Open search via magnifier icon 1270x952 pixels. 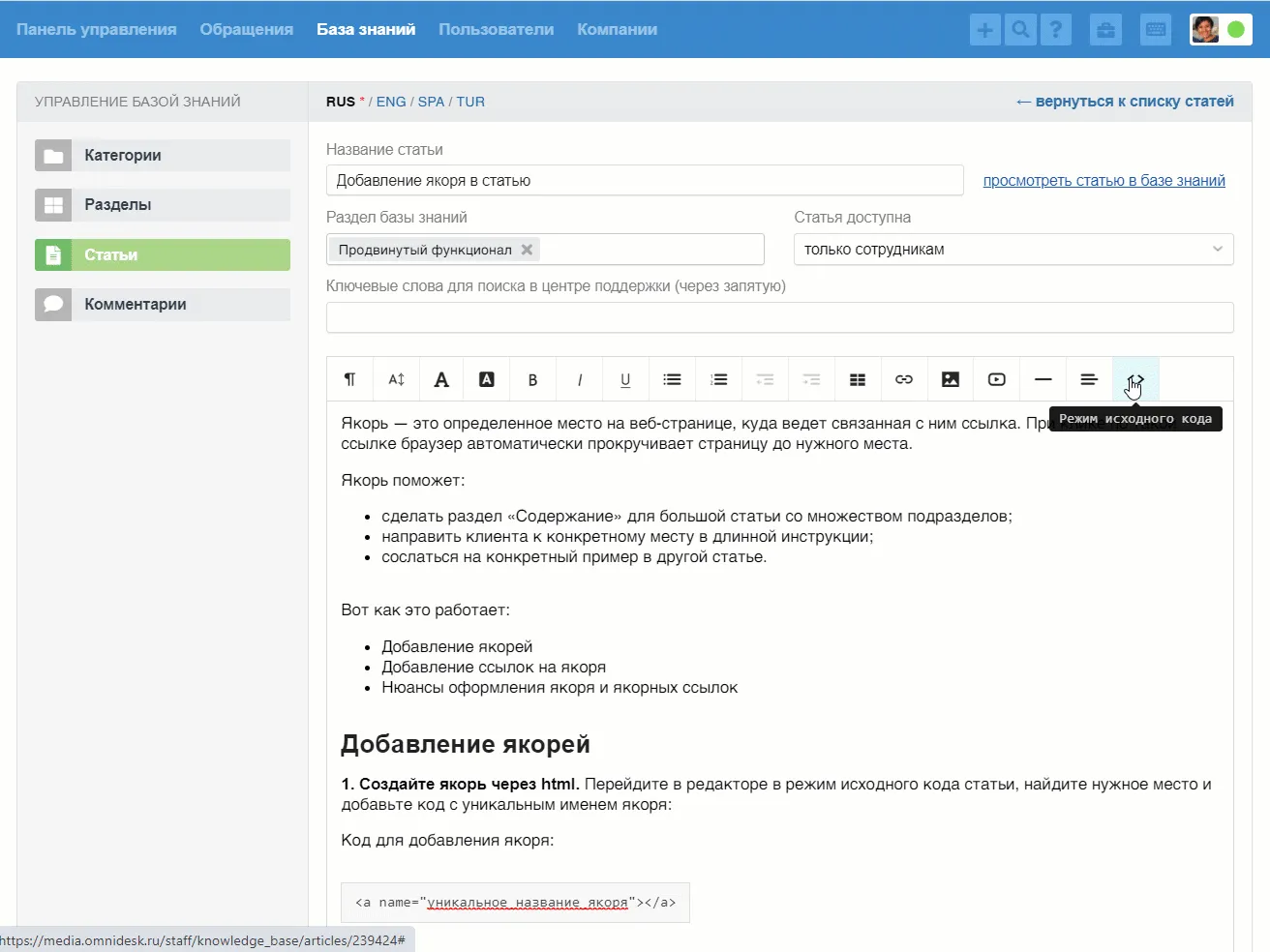point(1020,30)
